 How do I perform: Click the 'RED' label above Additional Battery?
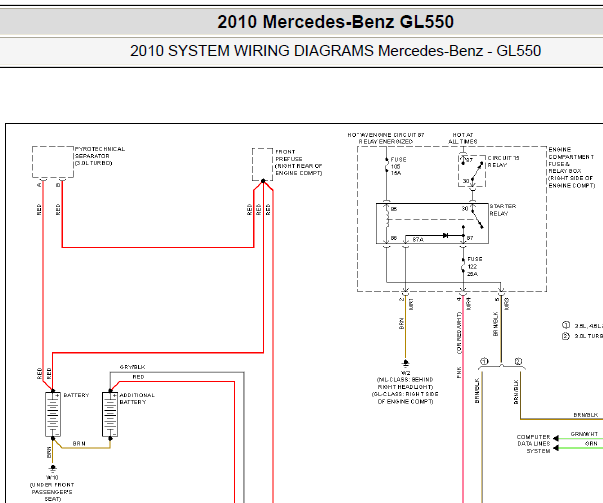(138, 377)
